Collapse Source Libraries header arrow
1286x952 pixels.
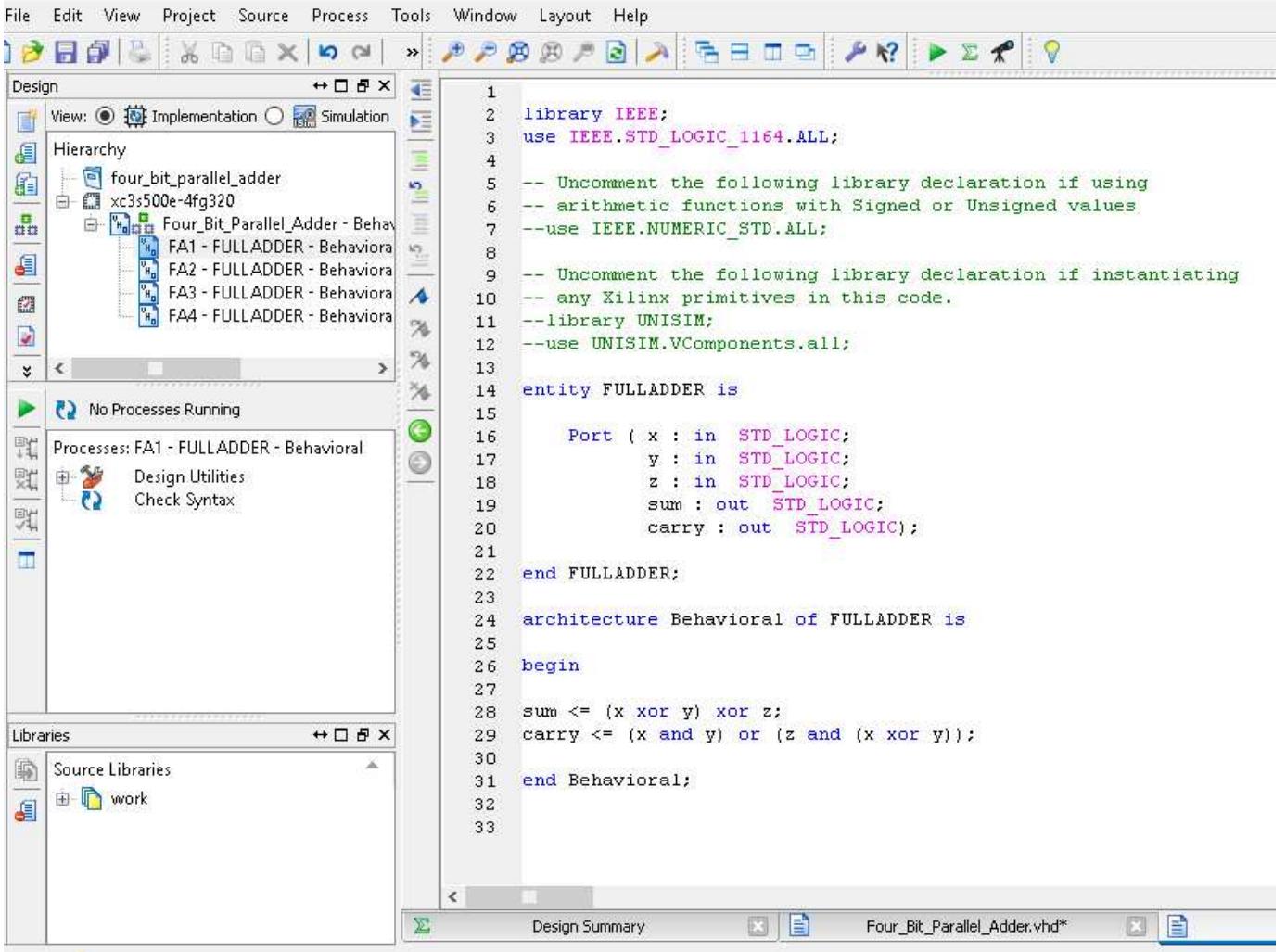click(372, 766)
